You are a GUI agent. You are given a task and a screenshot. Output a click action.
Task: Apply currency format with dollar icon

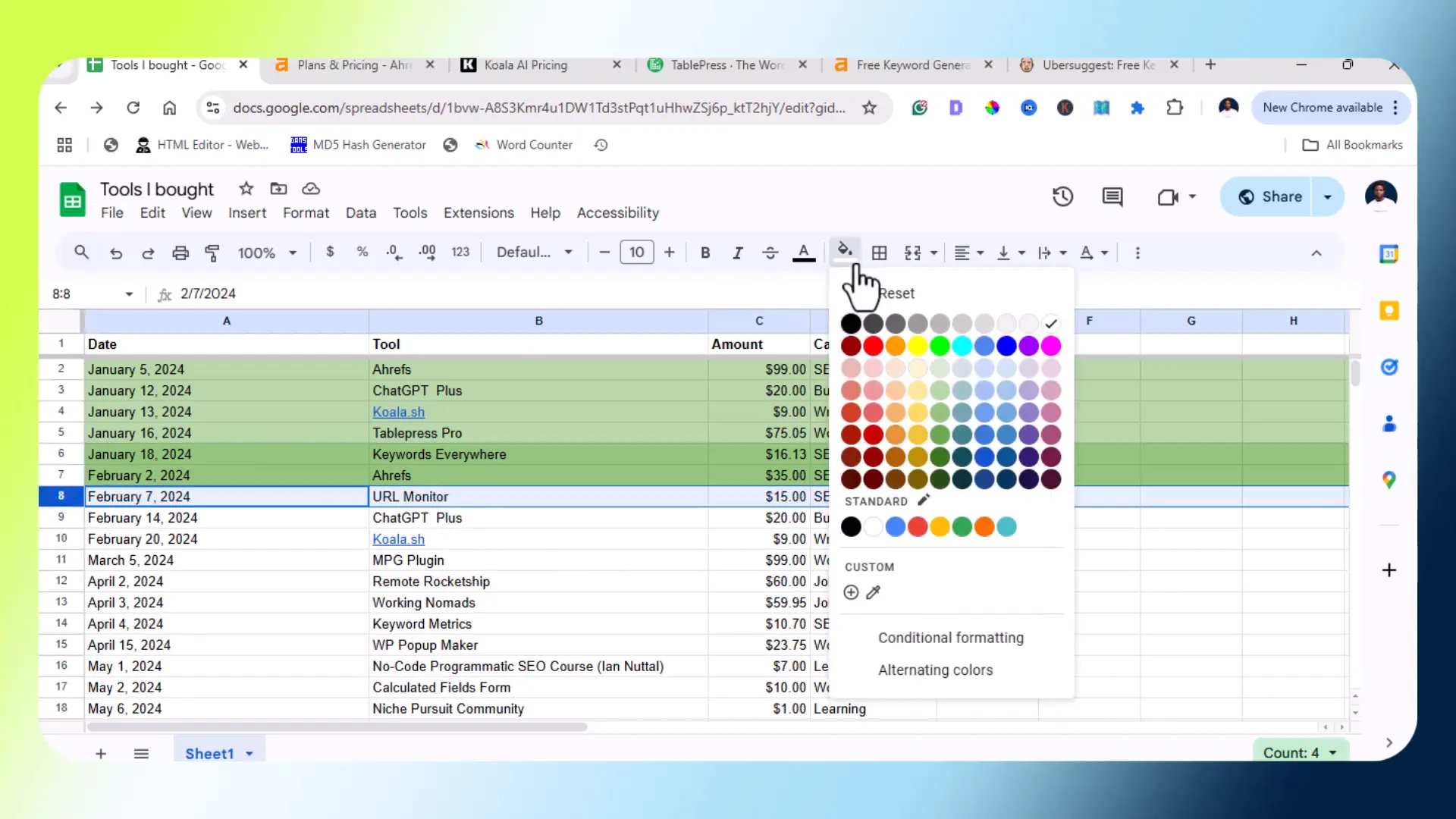click(330, 252)
